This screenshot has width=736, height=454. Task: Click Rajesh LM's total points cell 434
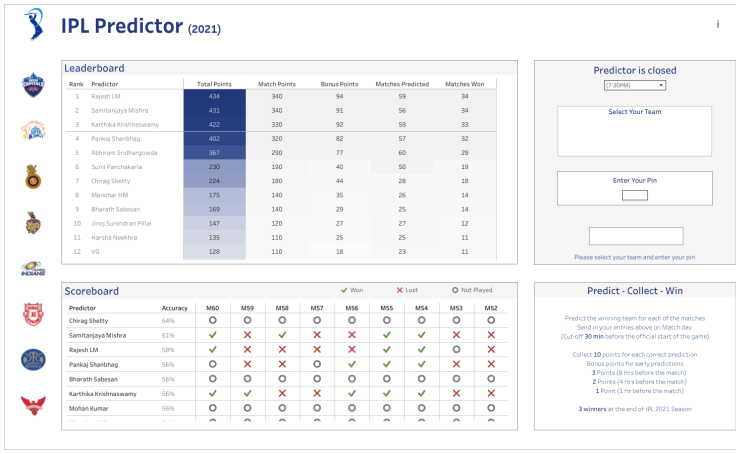click(x=215, y=96)
